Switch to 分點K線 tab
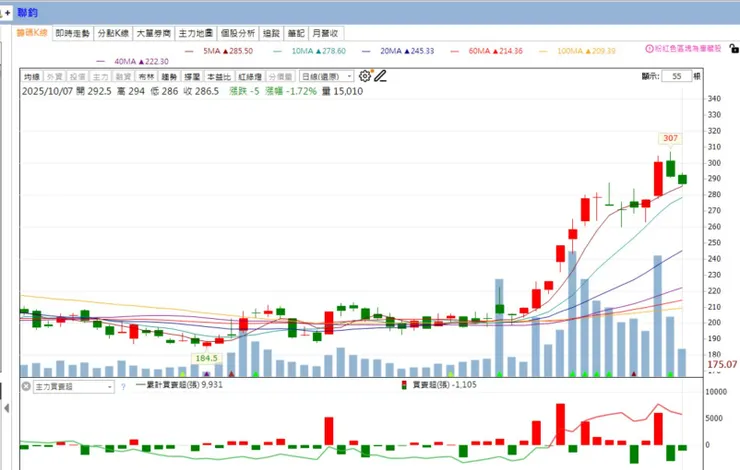 coord(113,33)
